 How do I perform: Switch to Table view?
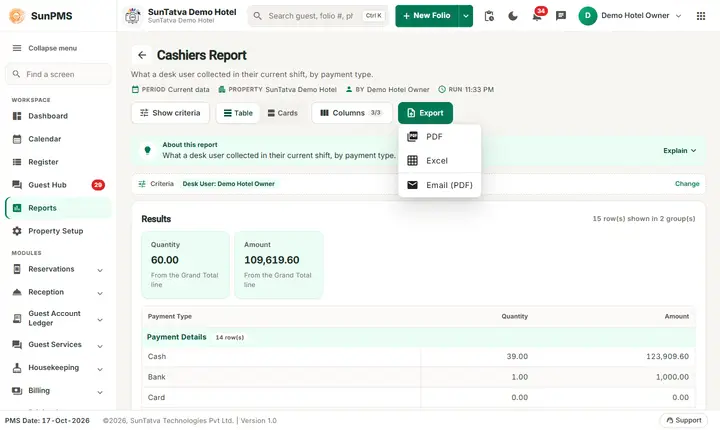pos(238,113)
